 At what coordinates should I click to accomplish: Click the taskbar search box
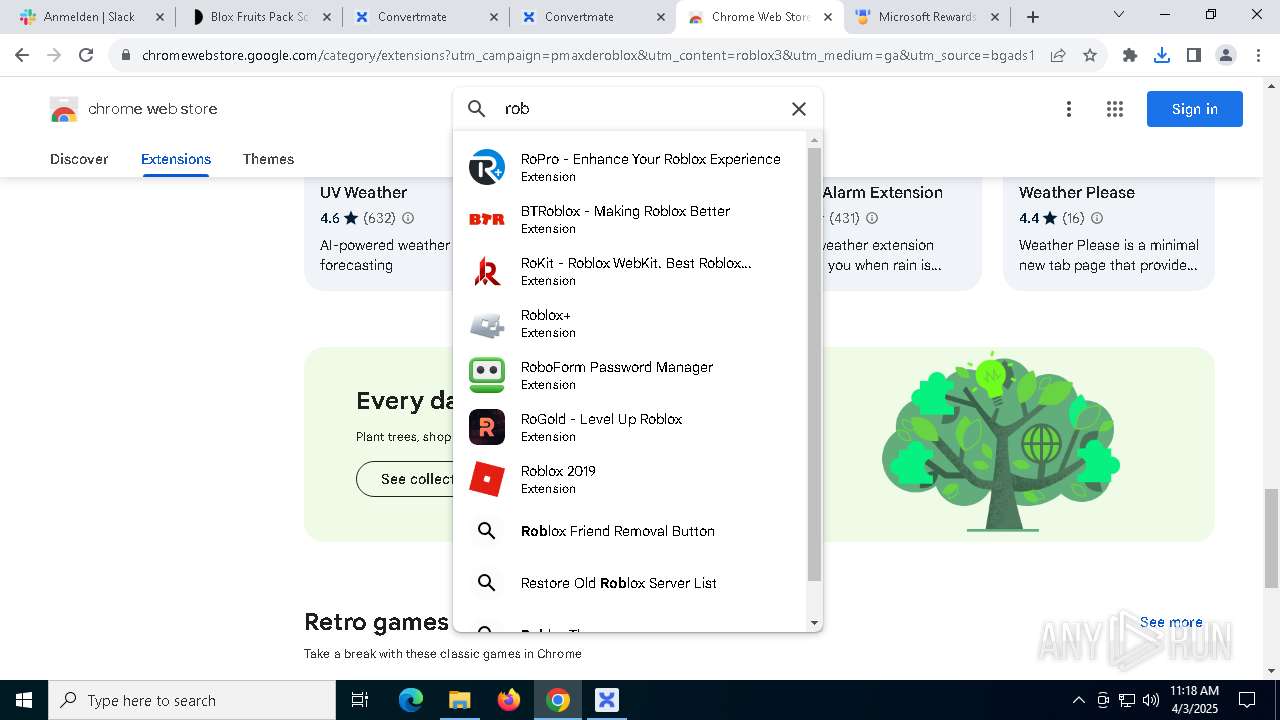pos(192,700)
